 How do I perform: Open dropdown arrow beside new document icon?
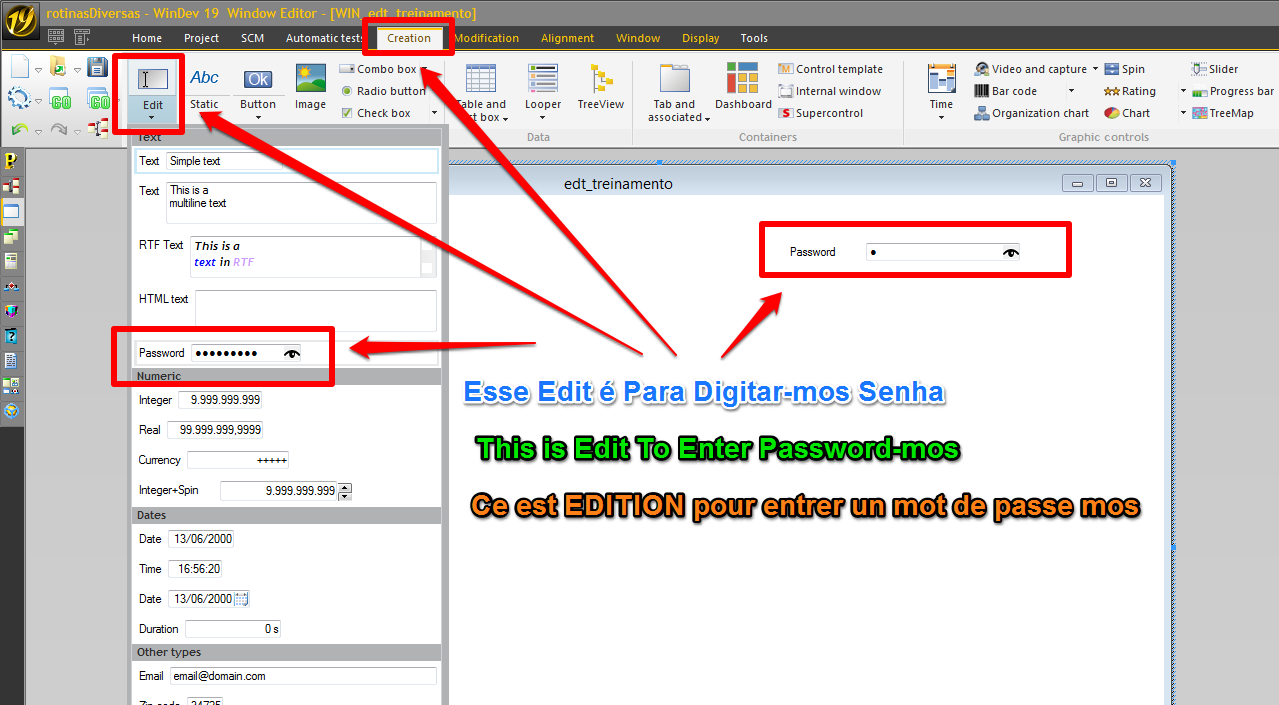[x=39, y=71]
